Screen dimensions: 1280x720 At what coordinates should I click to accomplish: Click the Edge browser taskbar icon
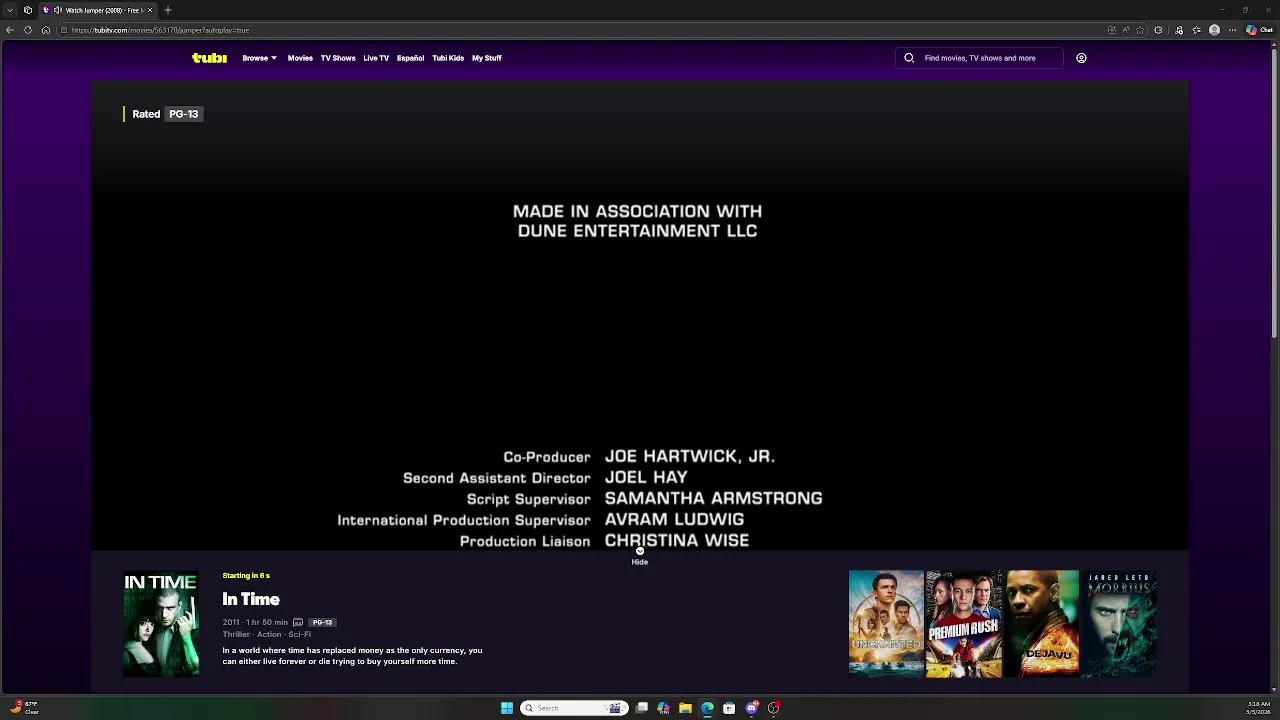pos(707,708)
